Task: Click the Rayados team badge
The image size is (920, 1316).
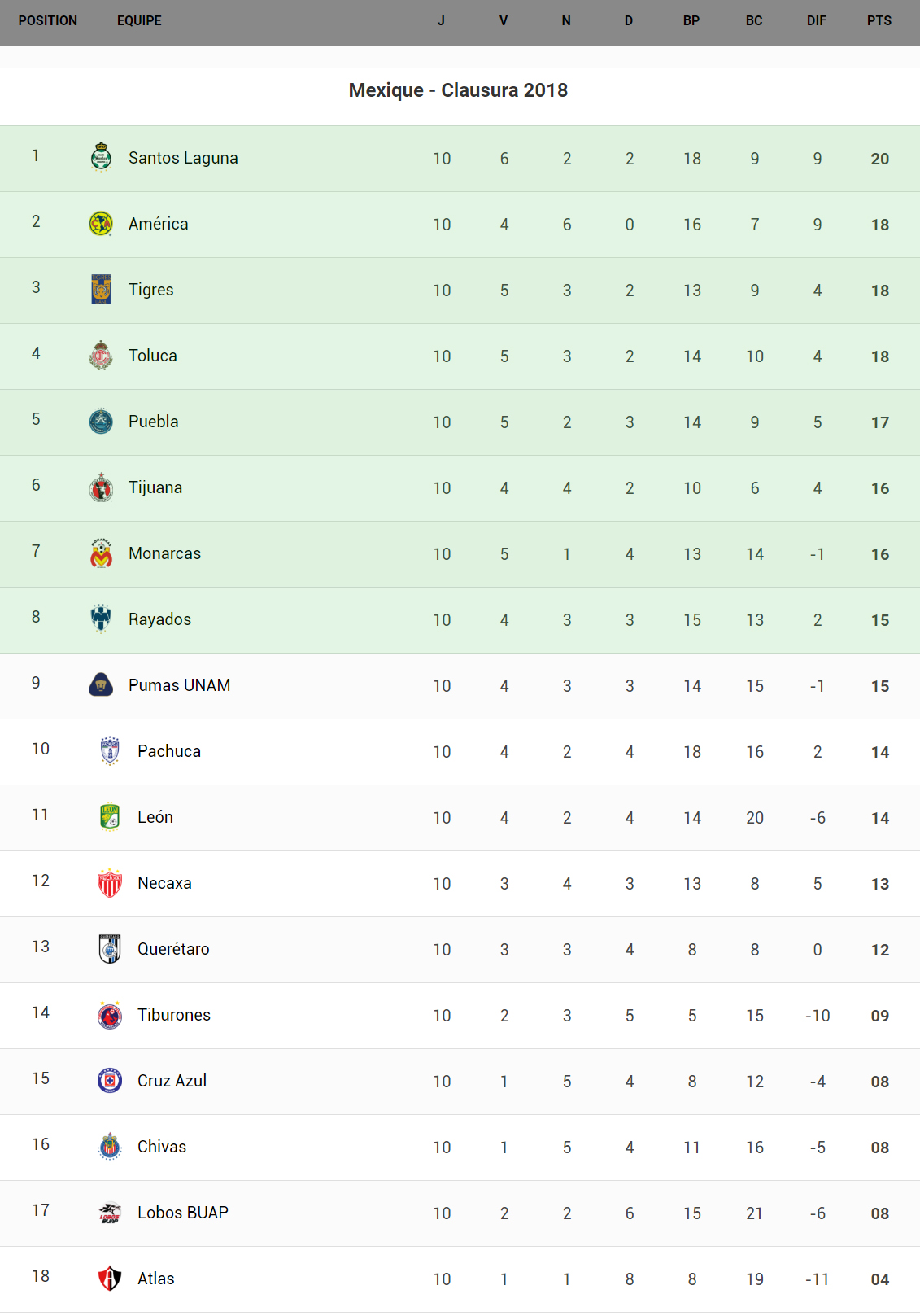Action: (101, 619)
